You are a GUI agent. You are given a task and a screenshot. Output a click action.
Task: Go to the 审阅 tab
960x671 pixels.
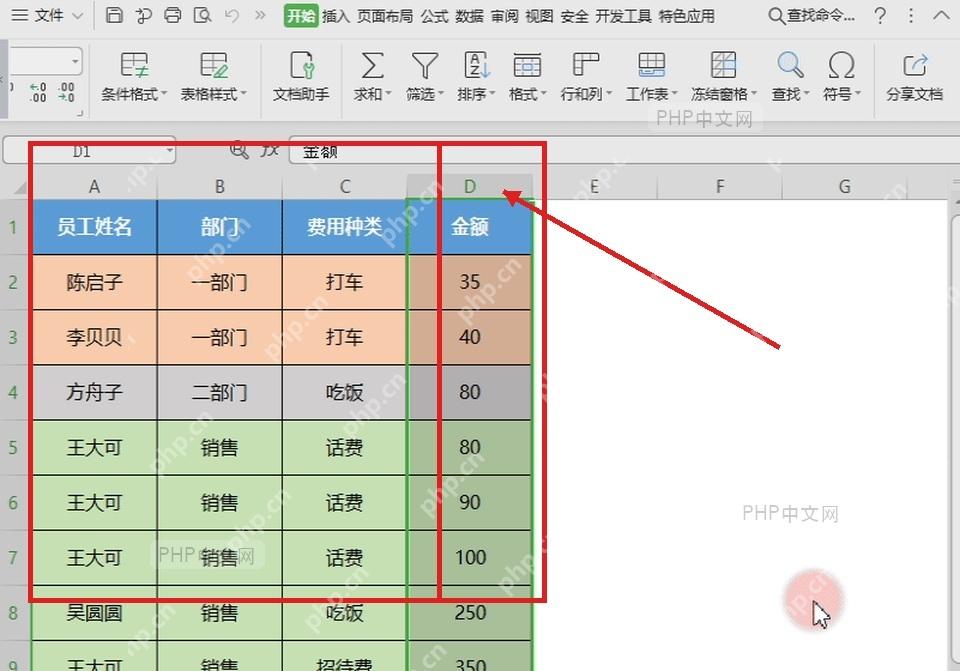504,15
